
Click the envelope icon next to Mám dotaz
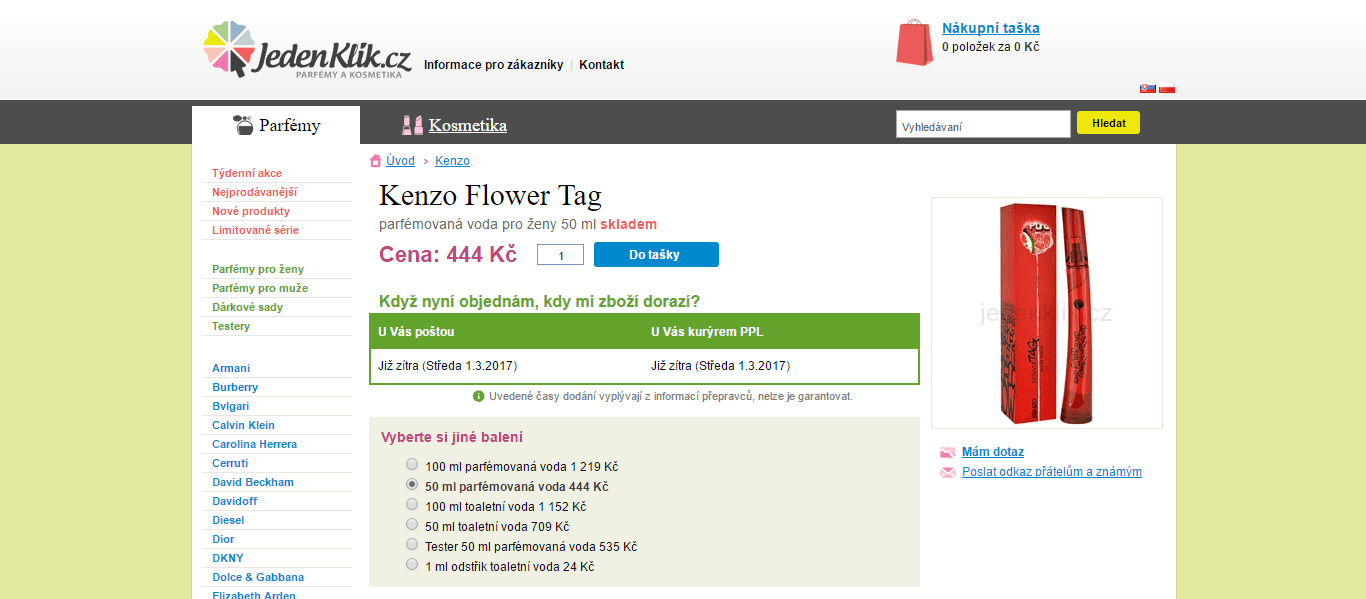click(947, 452)
